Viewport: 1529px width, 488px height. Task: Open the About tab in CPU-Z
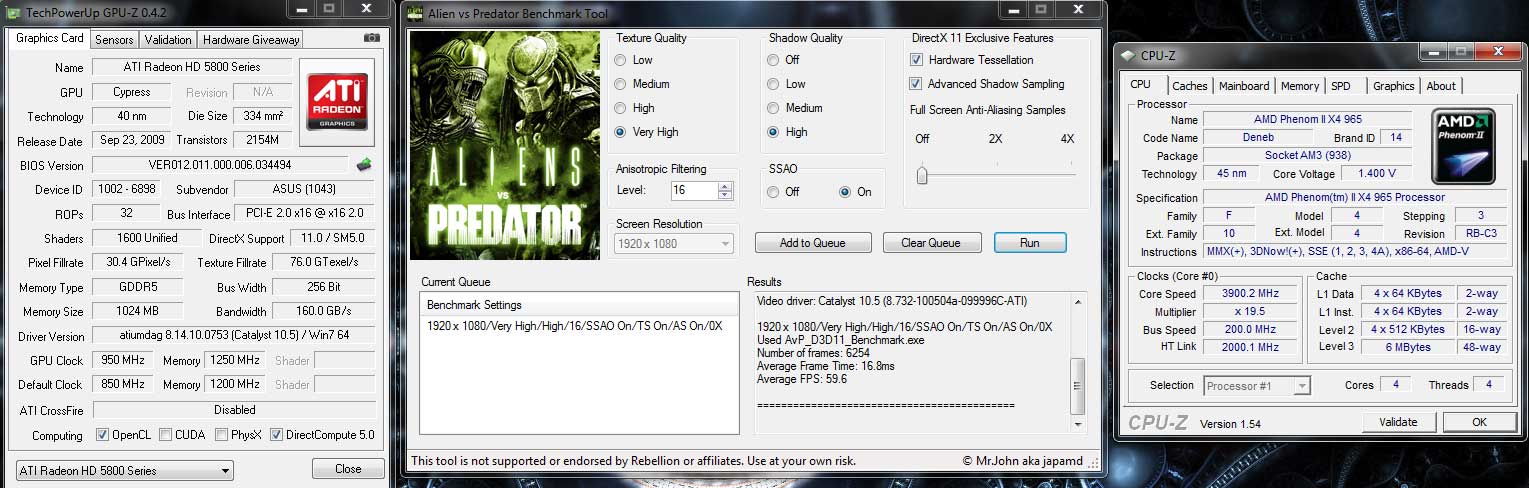coord(1441,86)
